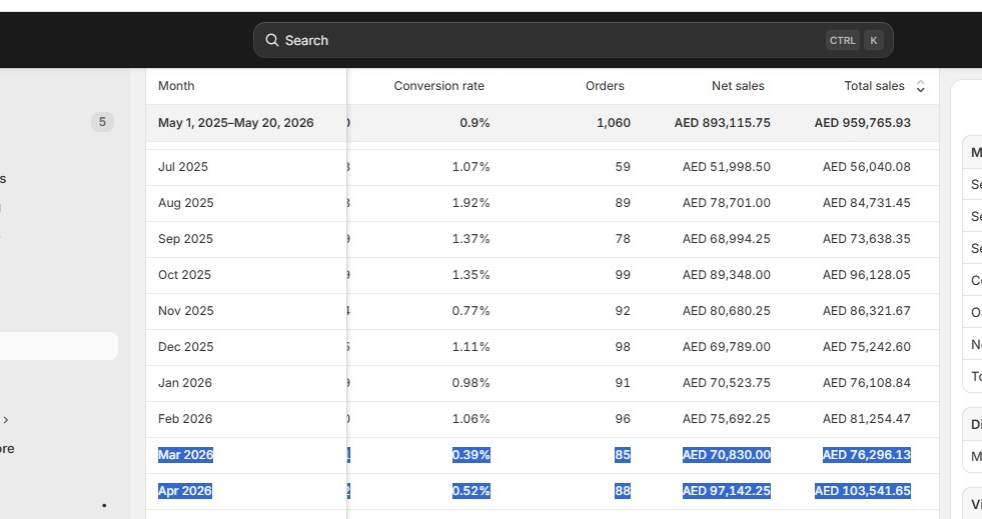The image size is (982, 519).
Task: Click net sales AED 89,348.00
Action: coord(726,275)
